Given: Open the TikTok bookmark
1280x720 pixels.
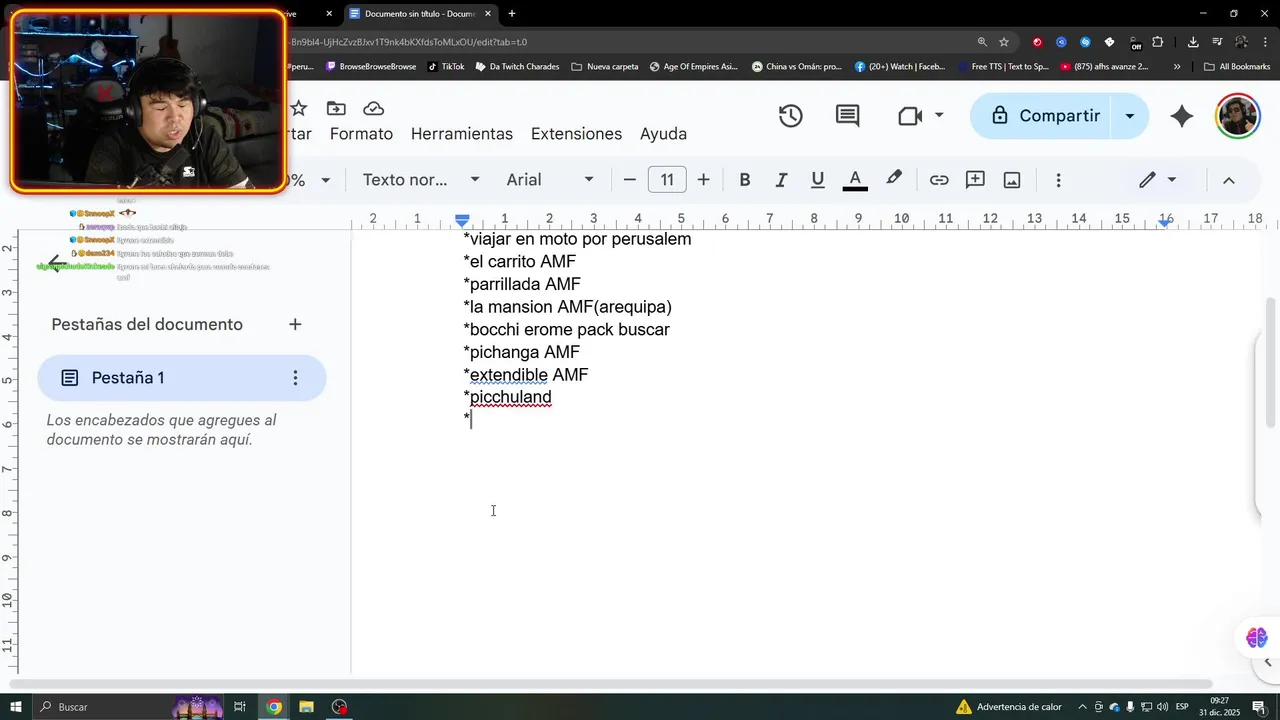Looking at the screenshot, I should point(446,67).
